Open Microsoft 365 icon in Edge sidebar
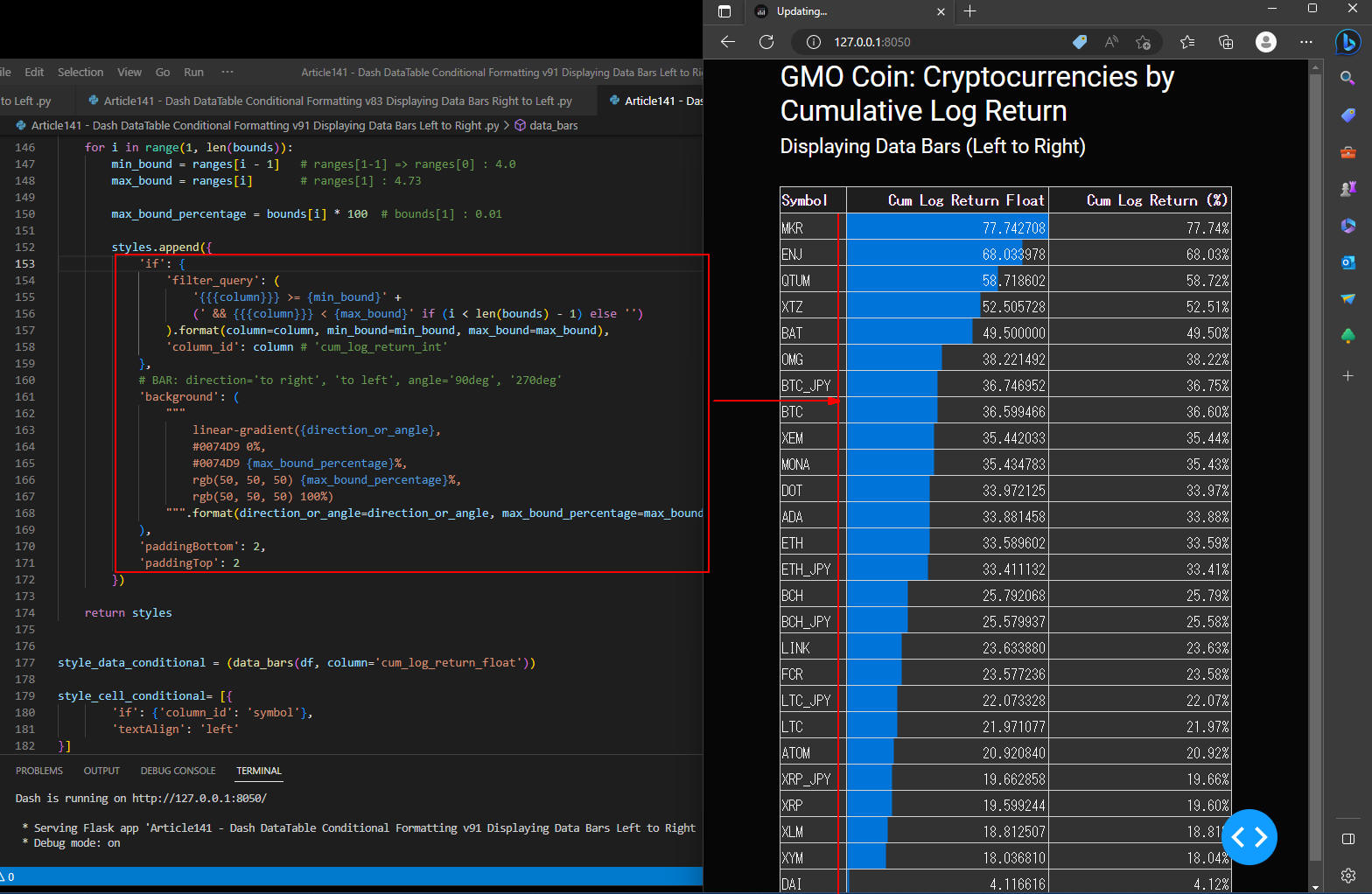Screen dimensions: 1372x894 (1348, 226)
